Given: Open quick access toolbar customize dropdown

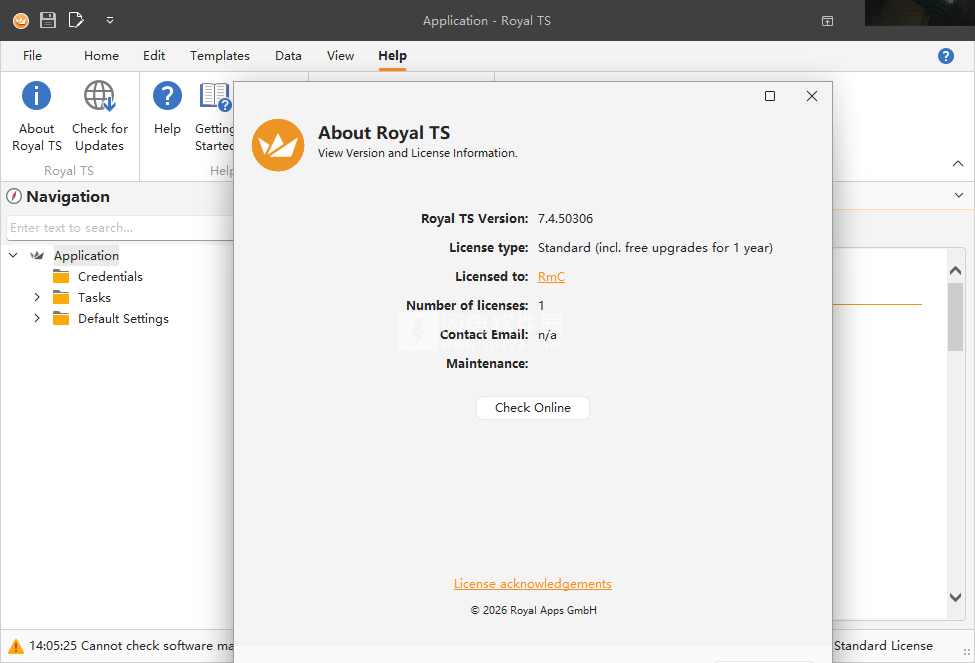Looking at the screenshot, I should pos(109,20).
